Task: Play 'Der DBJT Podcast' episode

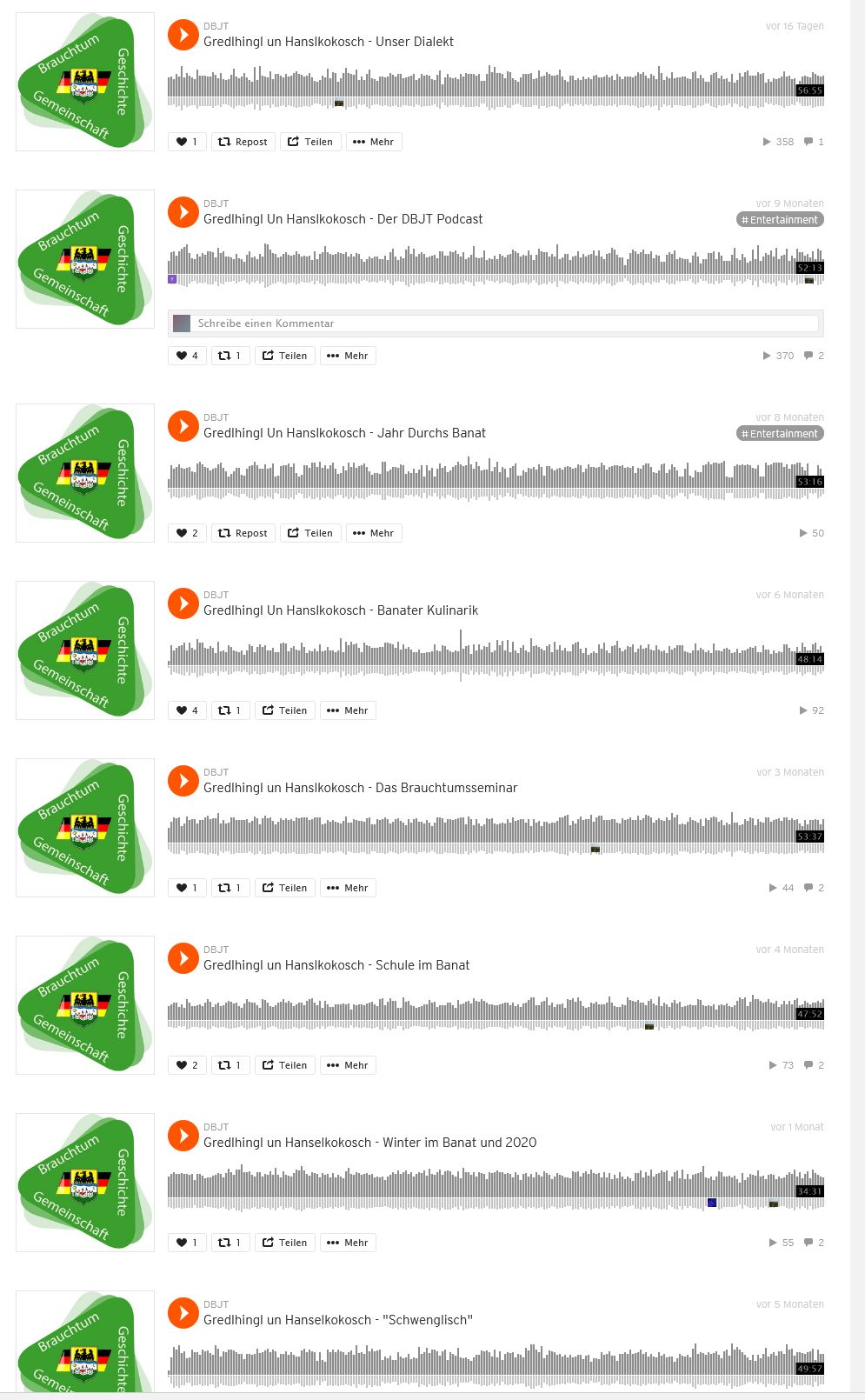Action: (x=183, y=213)
